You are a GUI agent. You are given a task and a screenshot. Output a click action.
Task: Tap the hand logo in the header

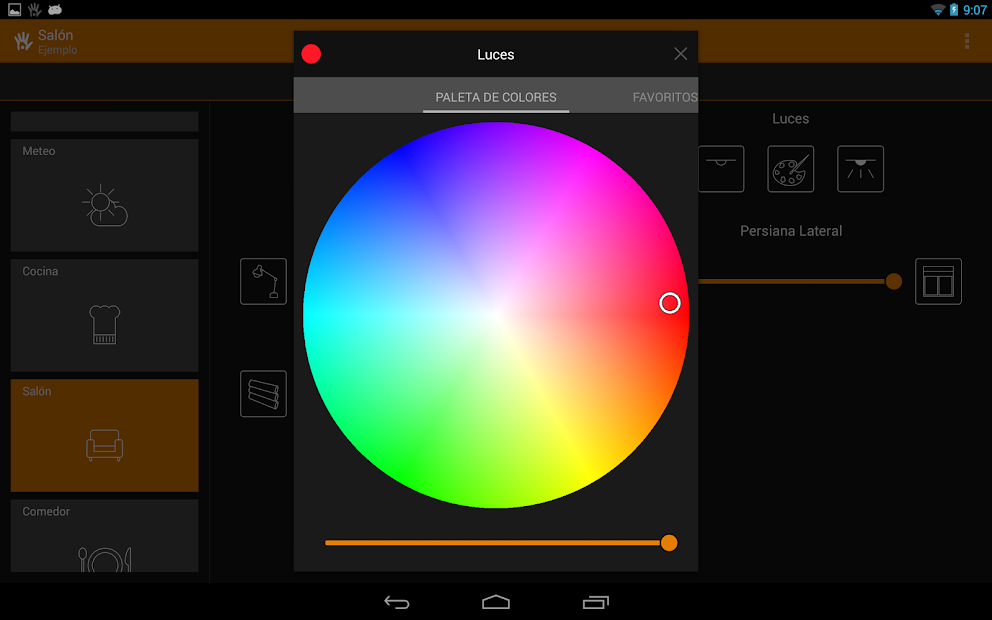(23, 41)
